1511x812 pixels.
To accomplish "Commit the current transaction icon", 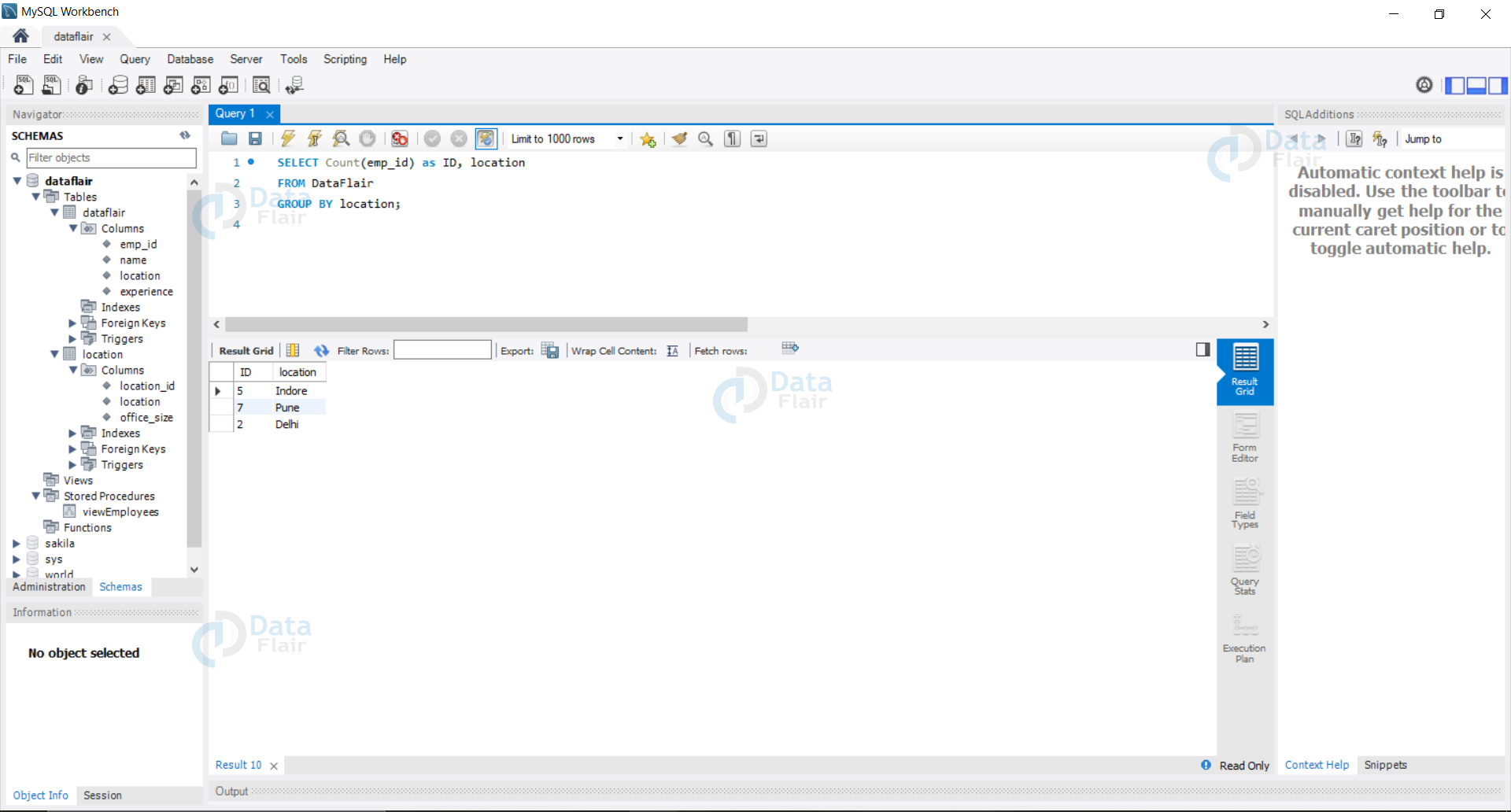I will (x=432, y=138).
